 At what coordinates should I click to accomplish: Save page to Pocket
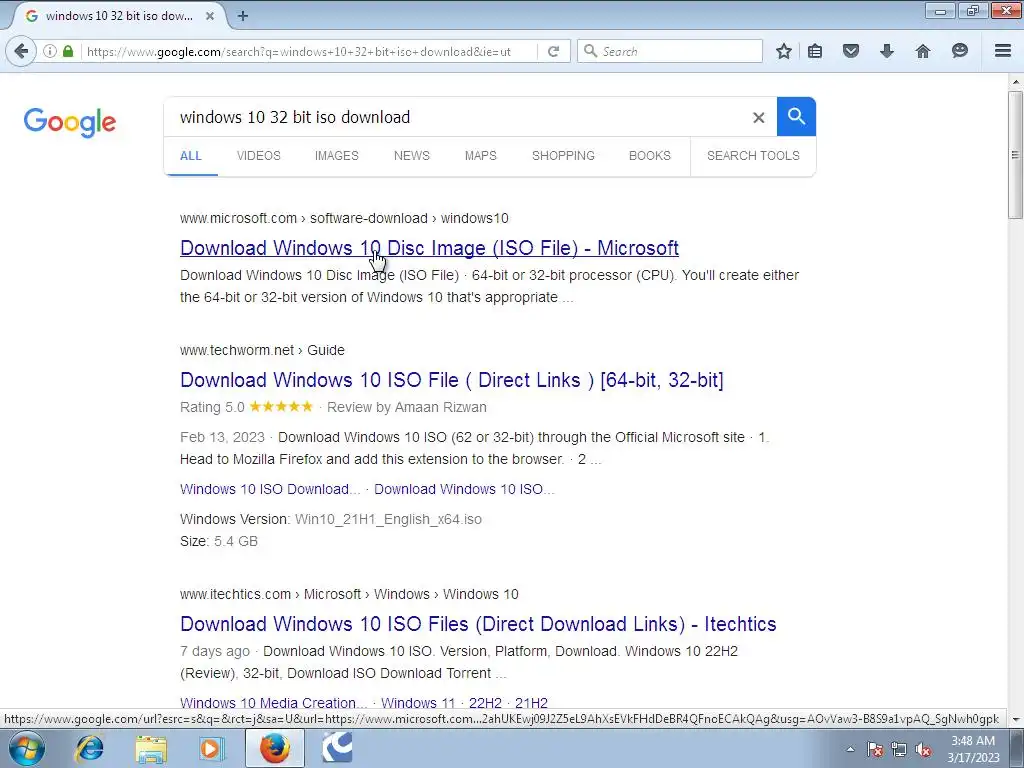click(850, 51)
